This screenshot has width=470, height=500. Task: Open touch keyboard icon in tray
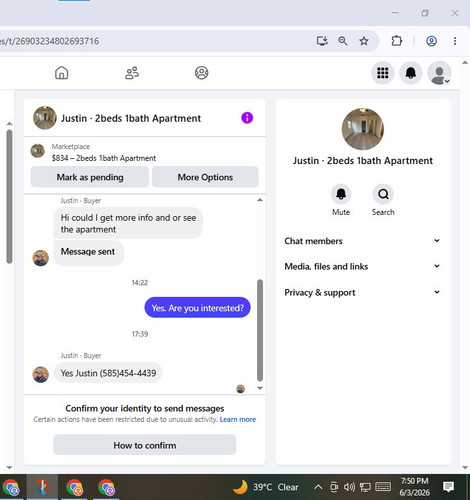coord(383,487)
